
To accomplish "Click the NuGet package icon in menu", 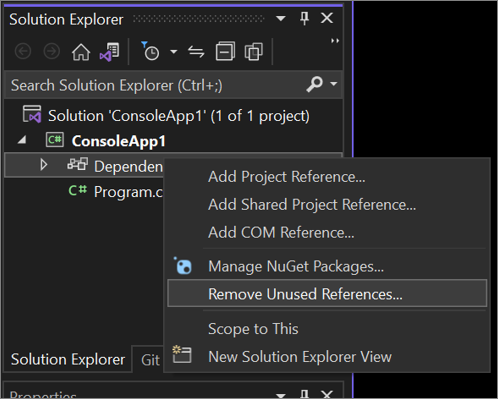I will [x=182, y=266].
